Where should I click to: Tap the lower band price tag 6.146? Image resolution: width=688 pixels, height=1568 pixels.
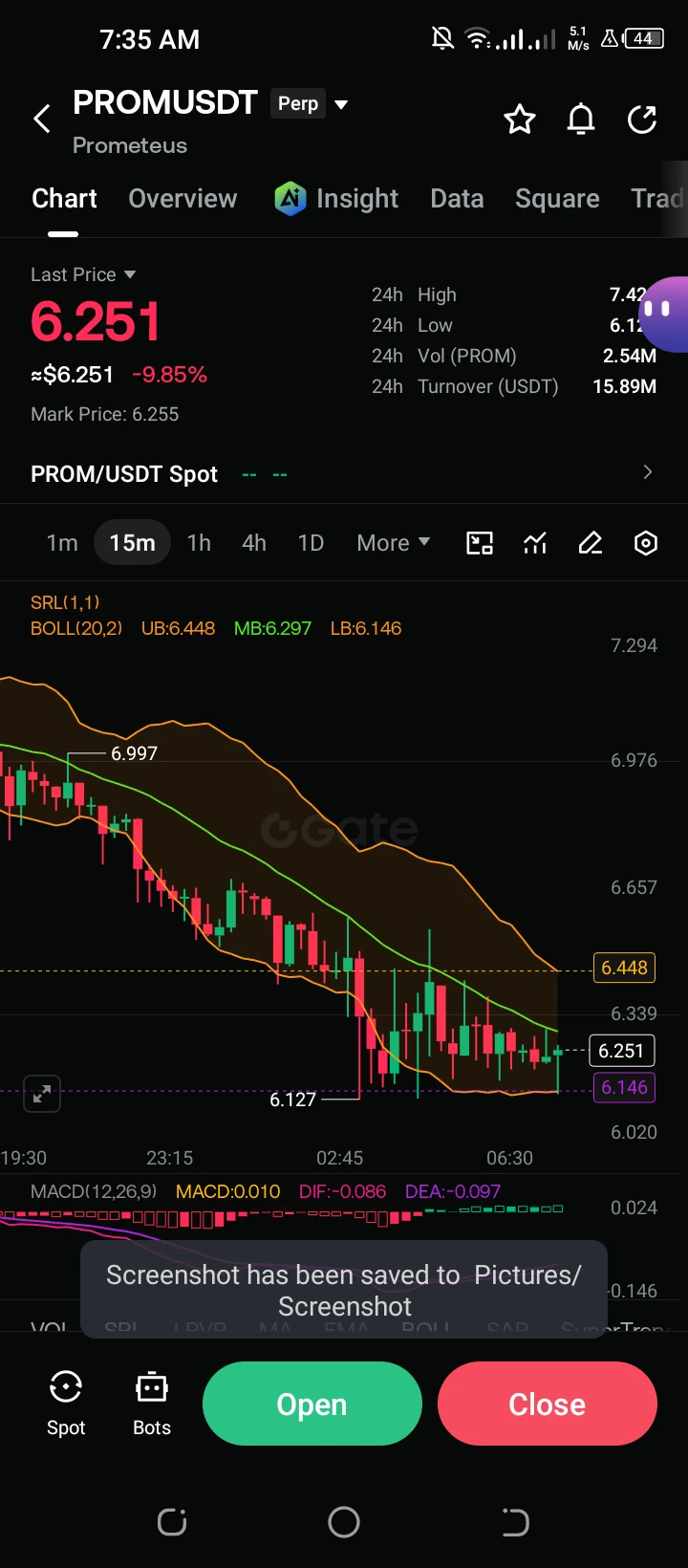point(624,1087)
